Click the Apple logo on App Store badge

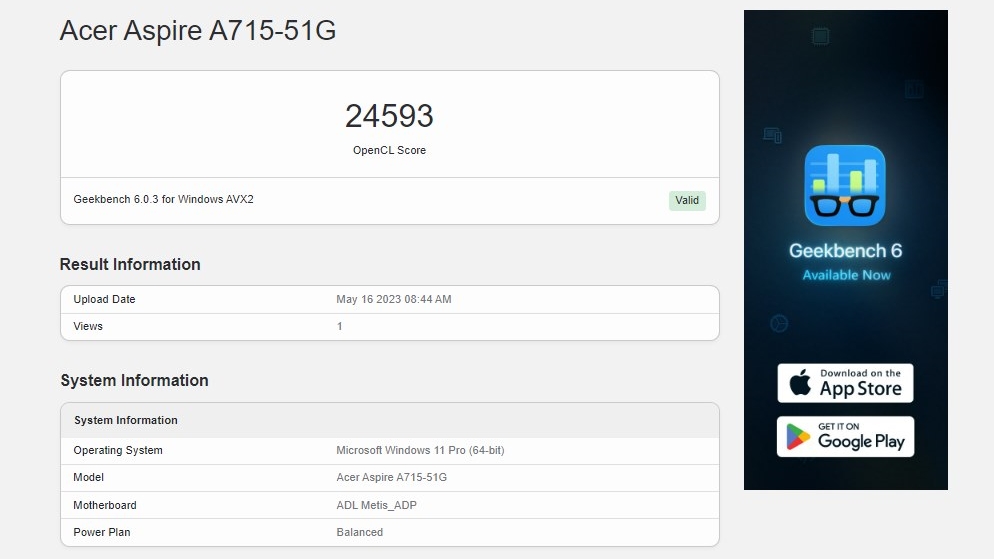pyautogui.click(x=800, y=383)
